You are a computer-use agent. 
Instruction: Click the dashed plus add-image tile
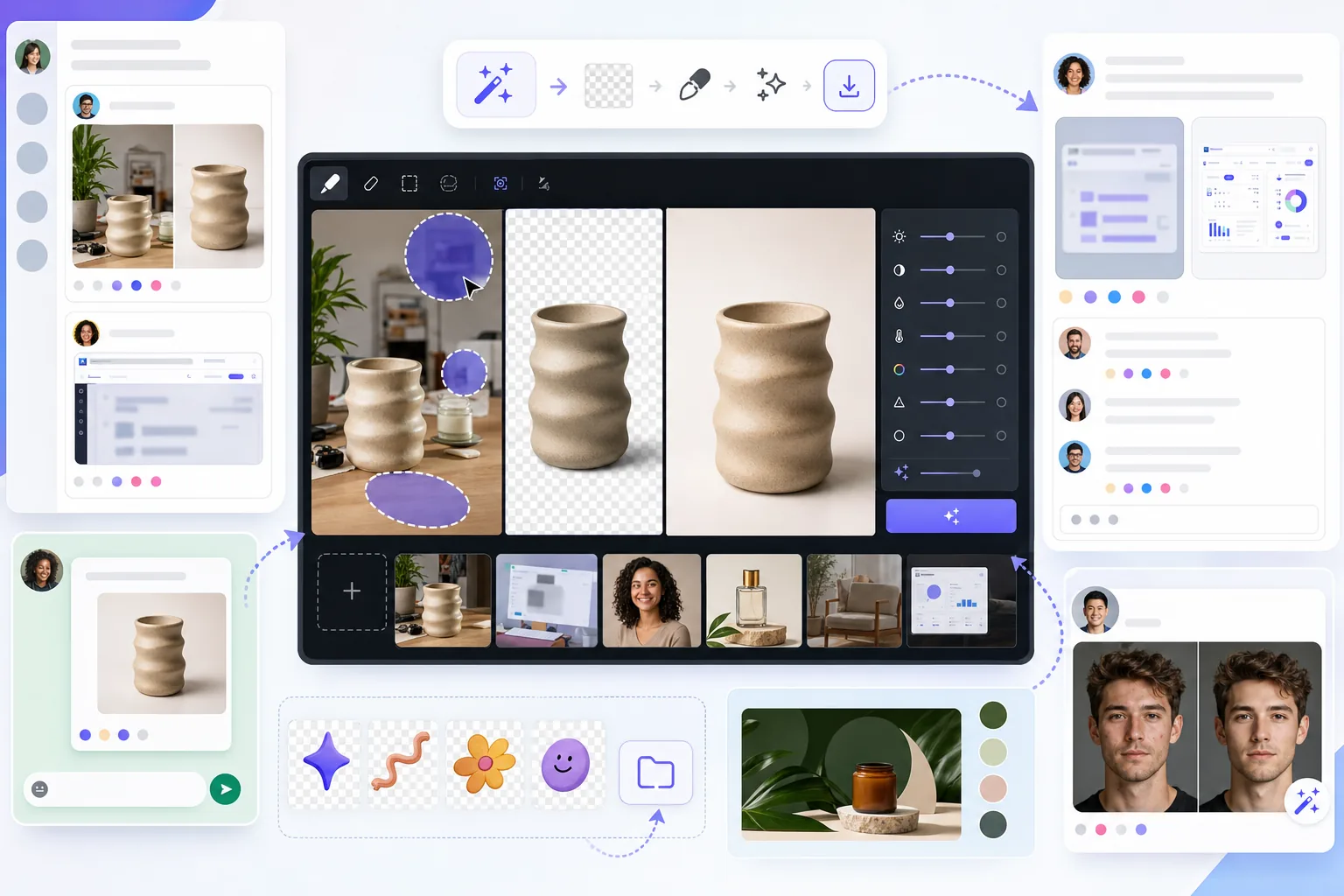click(x=352, y=591)
